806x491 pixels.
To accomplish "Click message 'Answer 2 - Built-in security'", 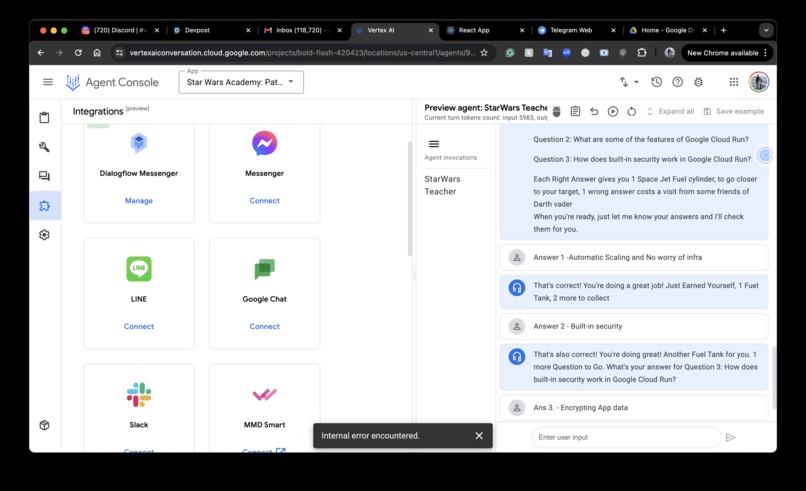I will click(634, 326).
